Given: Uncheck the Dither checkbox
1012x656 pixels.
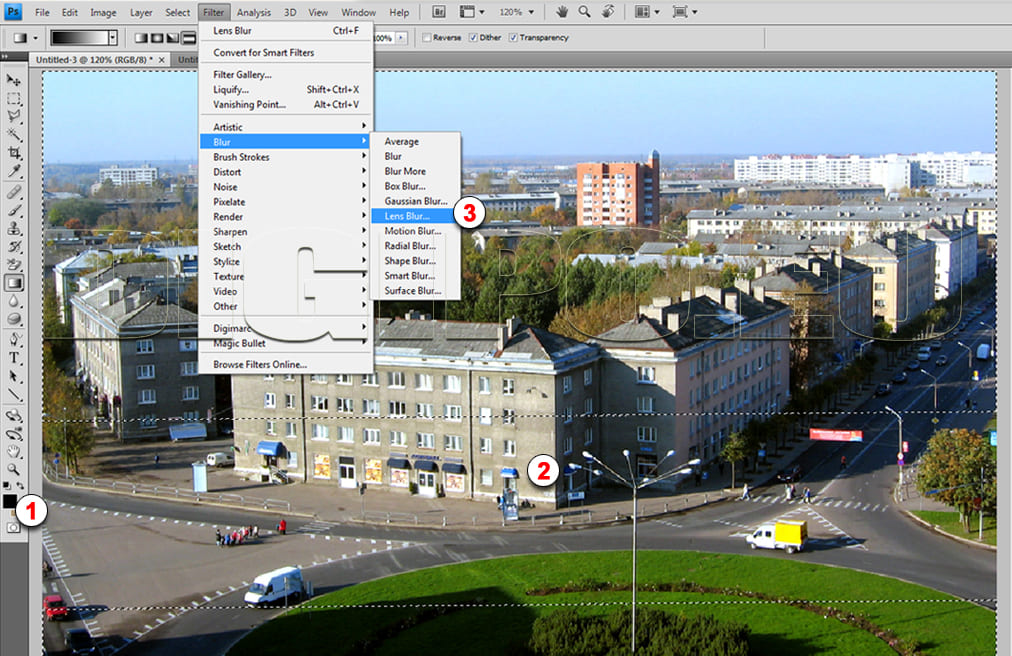Looking at the screenshot, I should click(x=473, y=37).
